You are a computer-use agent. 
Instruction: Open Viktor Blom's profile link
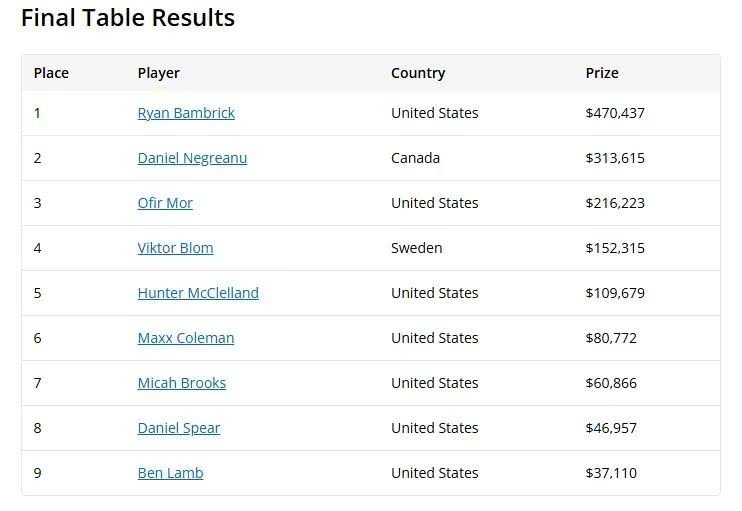tap(176, 248)
